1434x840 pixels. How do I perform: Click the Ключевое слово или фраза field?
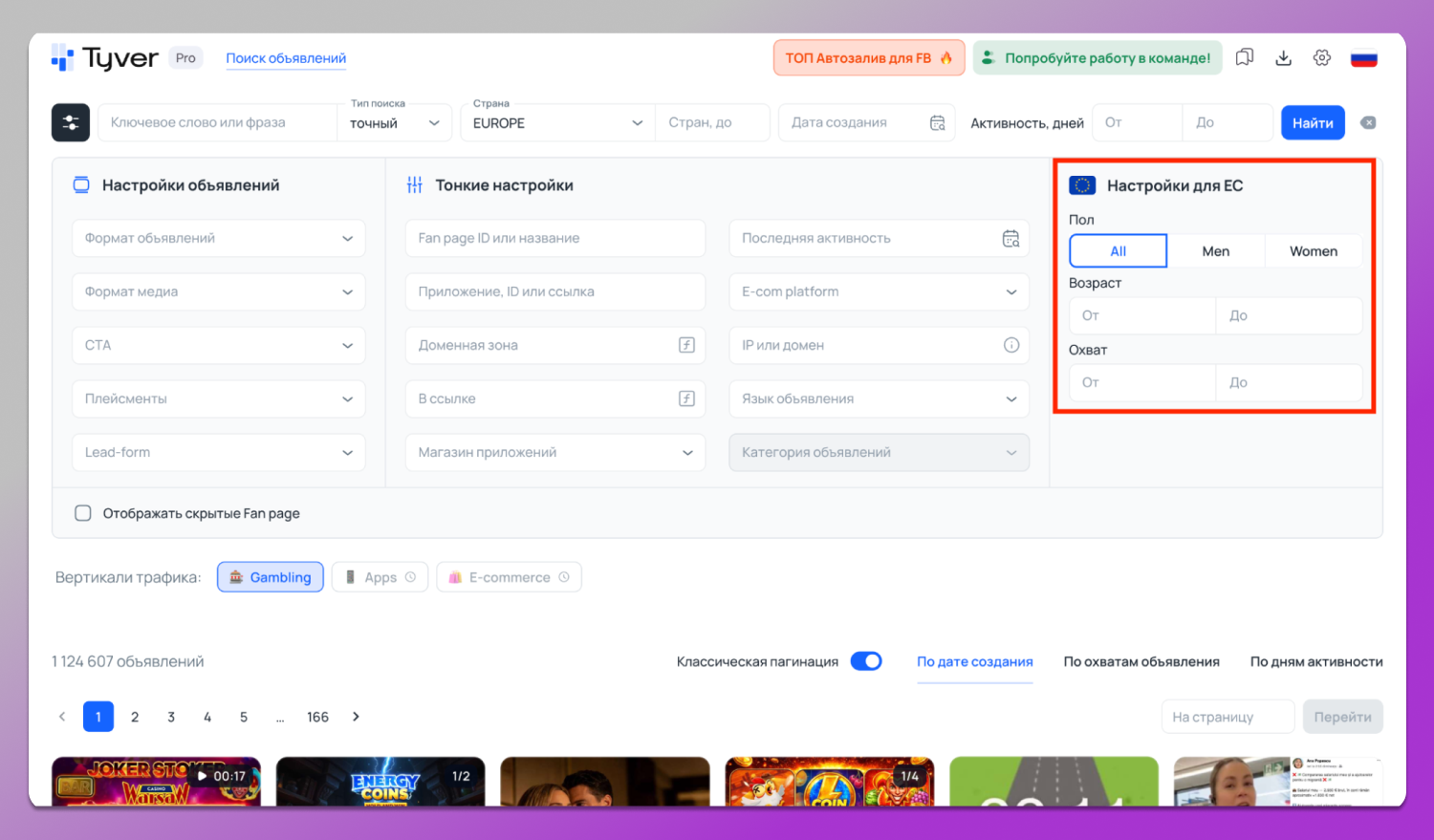pyautogui.click(x=218, y=122)
